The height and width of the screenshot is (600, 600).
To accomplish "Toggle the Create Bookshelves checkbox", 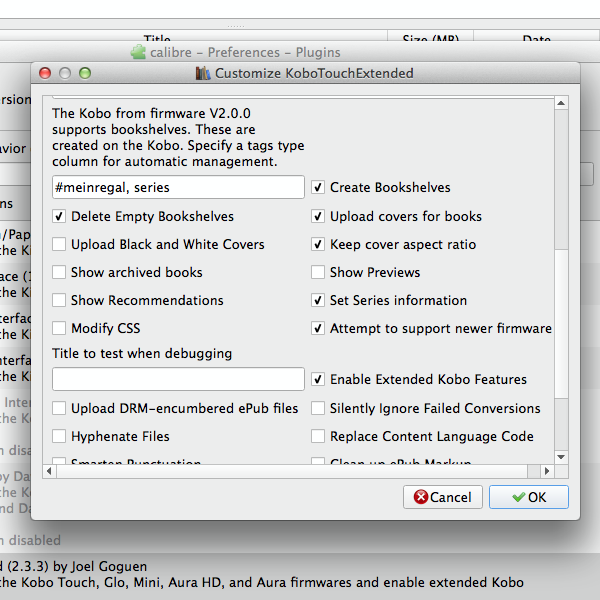I will point(318,188).
